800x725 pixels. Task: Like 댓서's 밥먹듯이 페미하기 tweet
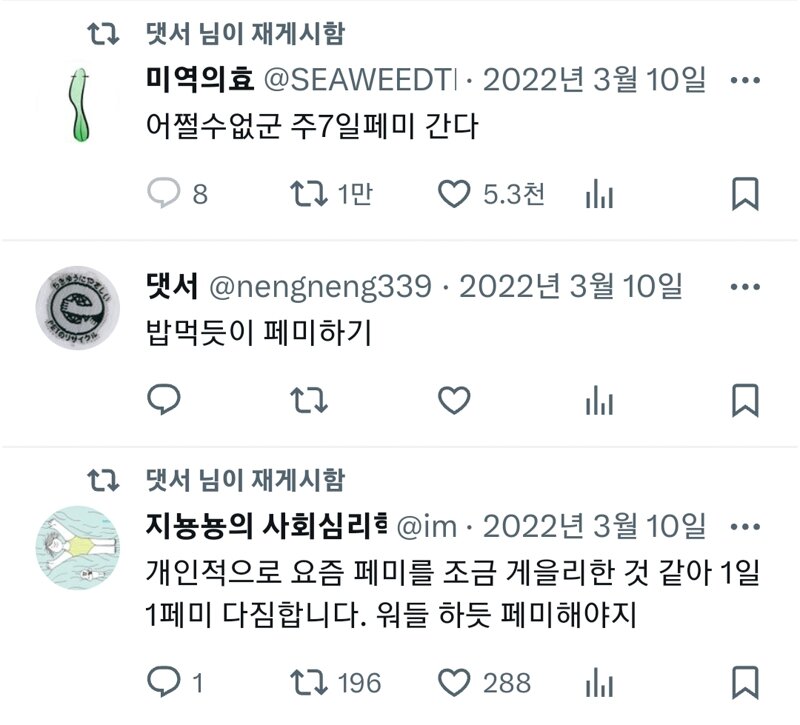coord(454,400)
